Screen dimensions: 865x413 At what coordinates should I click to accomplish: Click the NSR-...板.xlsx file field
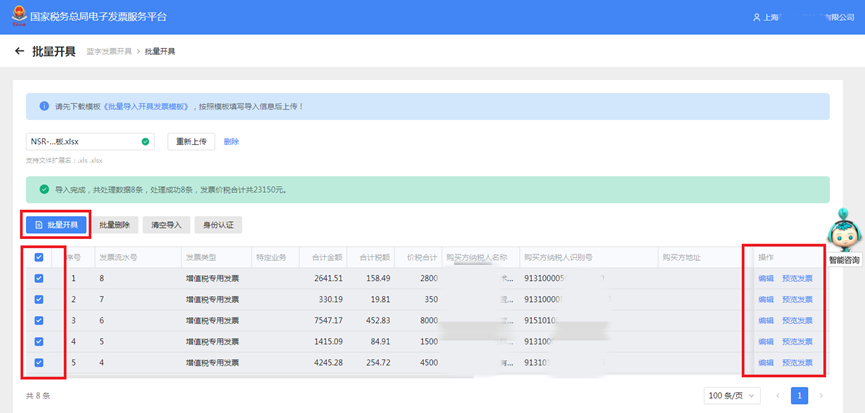point(90,142)
